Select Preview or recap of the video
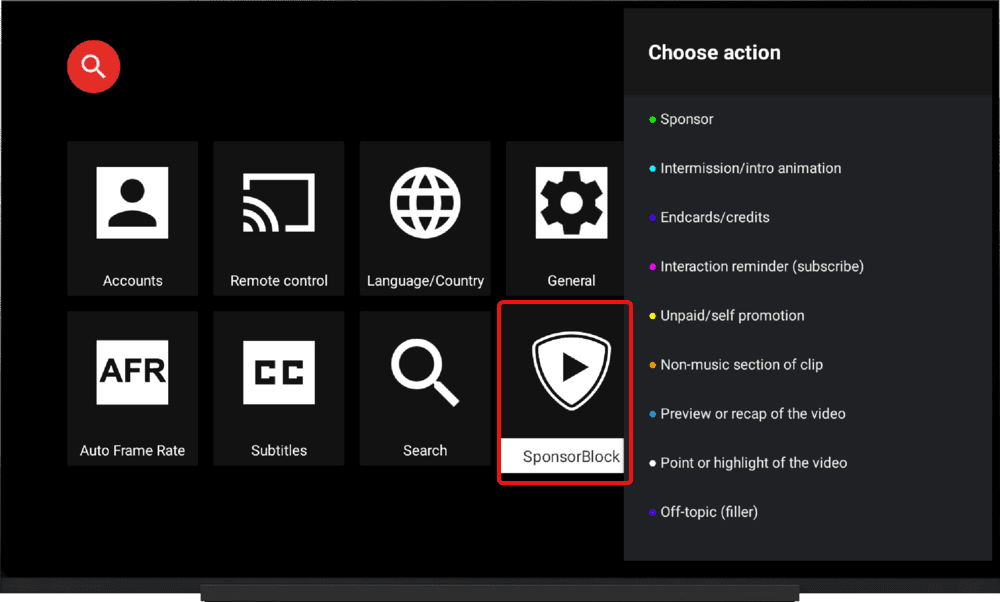 click(x=807, y=414)
